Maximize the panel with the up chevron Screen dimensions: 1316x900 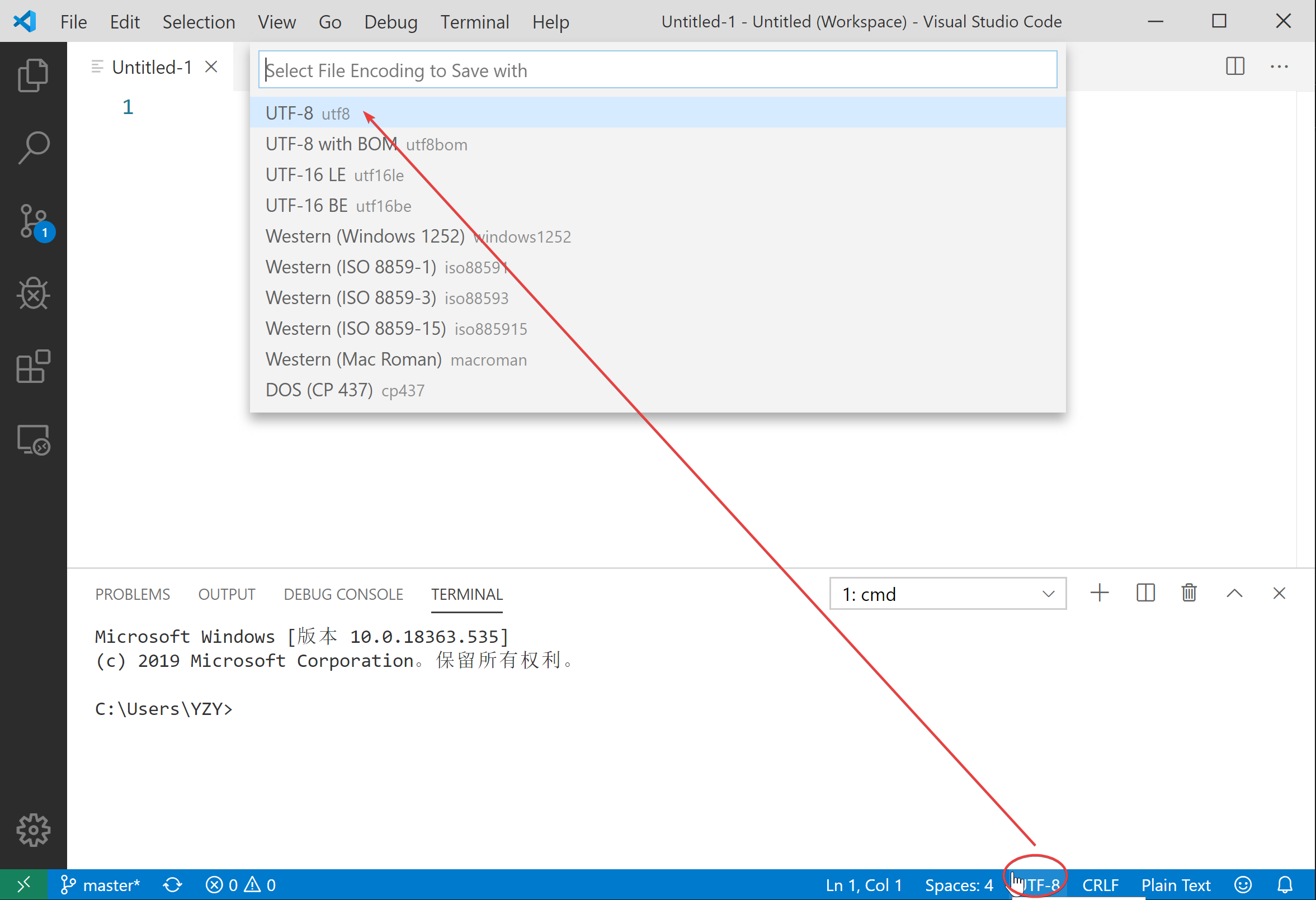tap(1234, 593)
